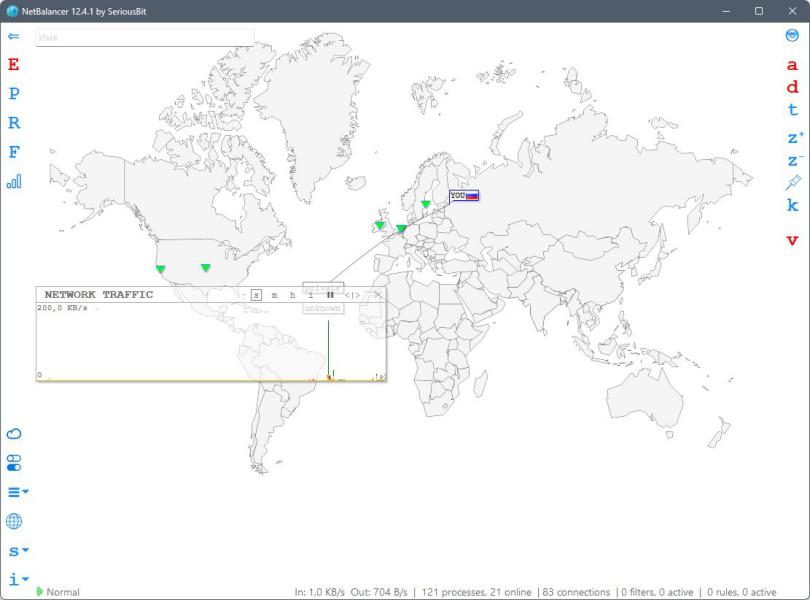Expand the 's' dropdown in sidebar

tap(18, 551)
